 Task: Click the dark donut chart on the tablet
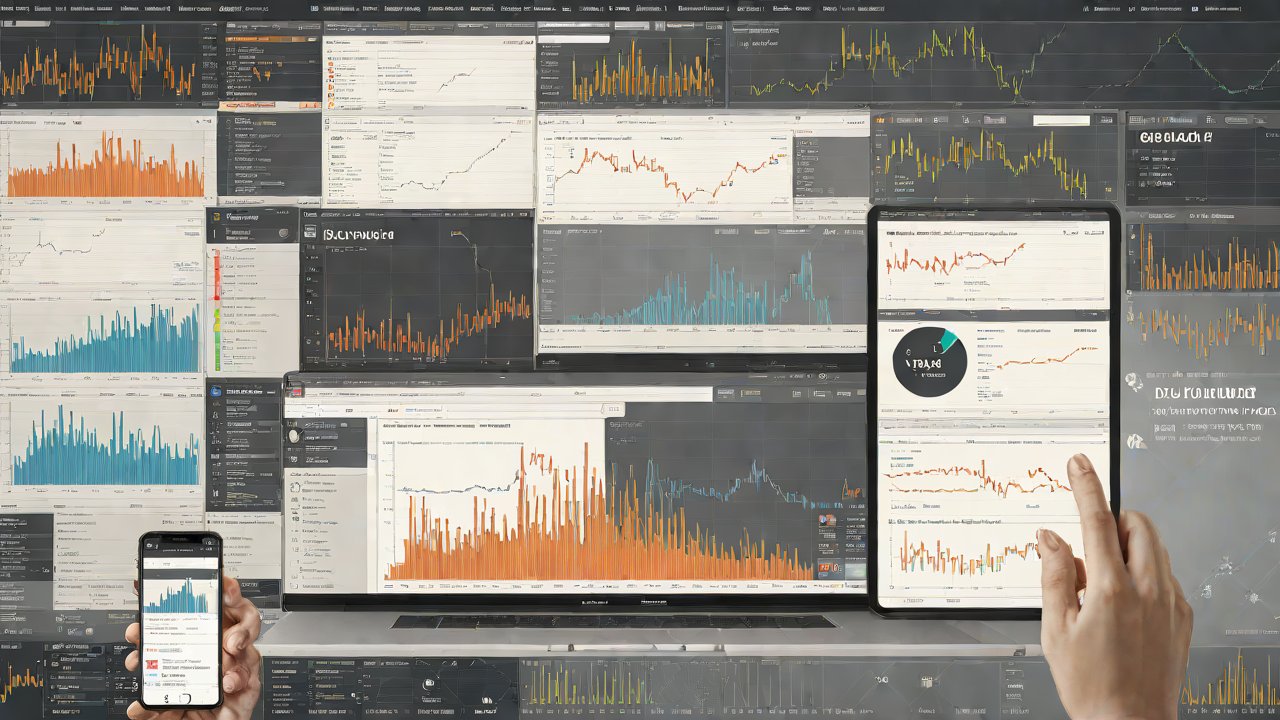(x=929, y=362)
